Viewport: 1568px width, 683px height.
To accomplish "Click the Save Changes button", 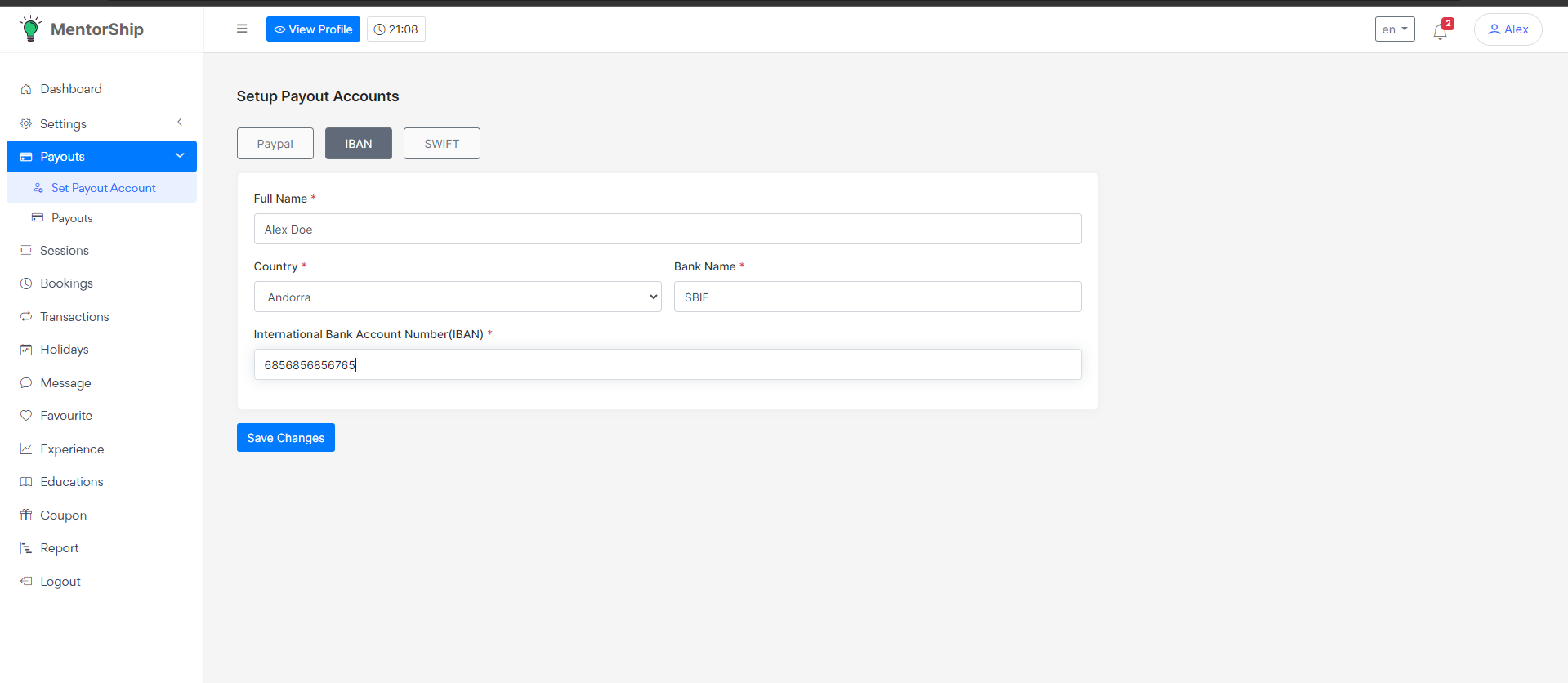I will click(x=285, y=438).
